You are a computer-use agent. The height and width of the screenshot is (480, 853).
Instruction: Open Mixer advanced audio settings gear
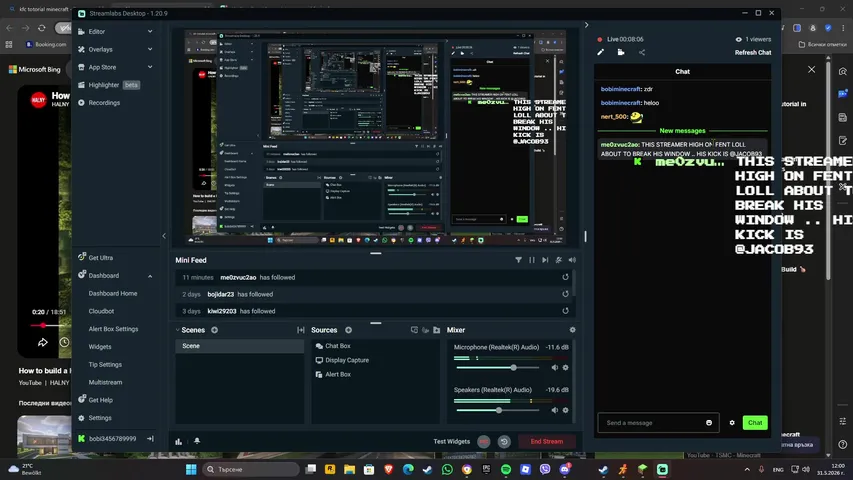tap(572, 330)
